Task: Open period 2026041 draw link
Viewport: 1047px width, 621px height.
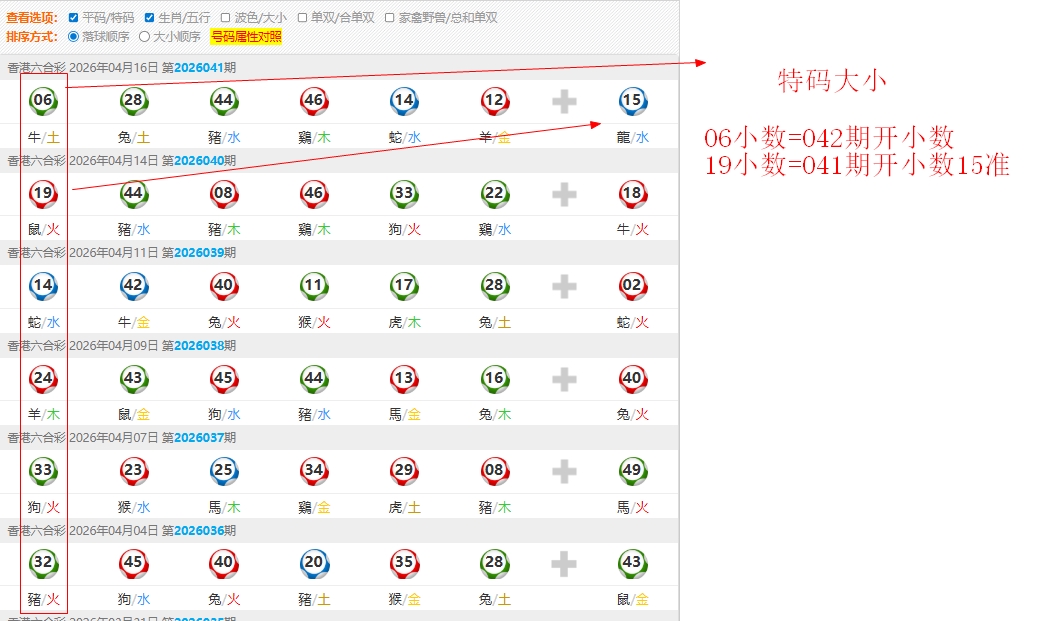Action: pos(205,68)
